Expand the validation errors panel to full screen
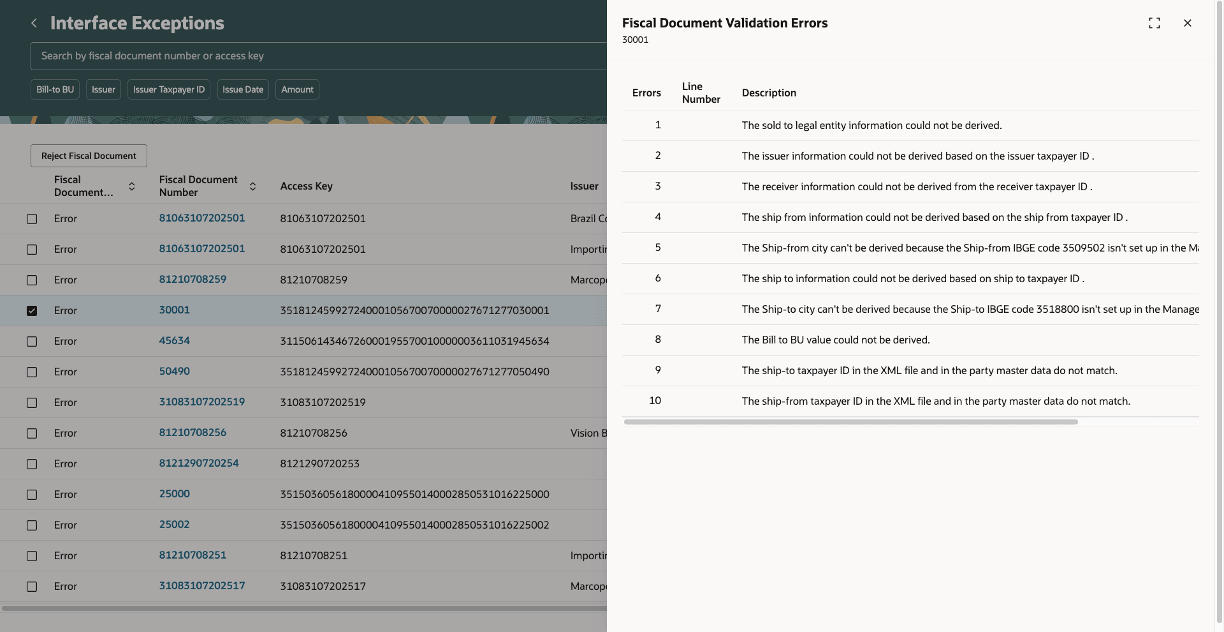Screen dimensions: 1224x632 [1154, 23]
